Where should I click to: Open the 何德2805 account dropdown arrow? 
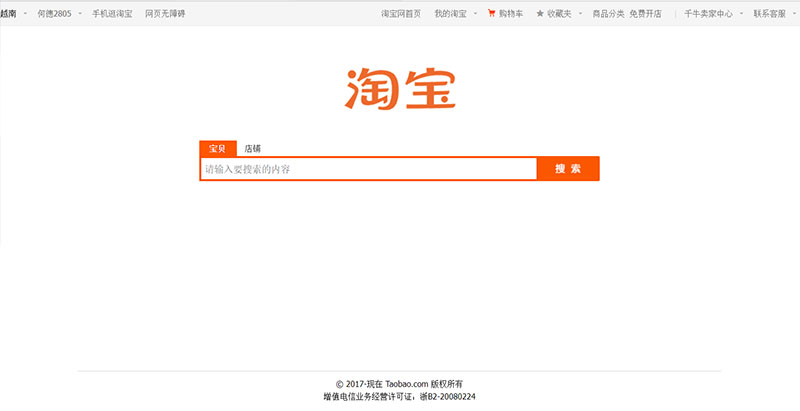click(81, 14)
